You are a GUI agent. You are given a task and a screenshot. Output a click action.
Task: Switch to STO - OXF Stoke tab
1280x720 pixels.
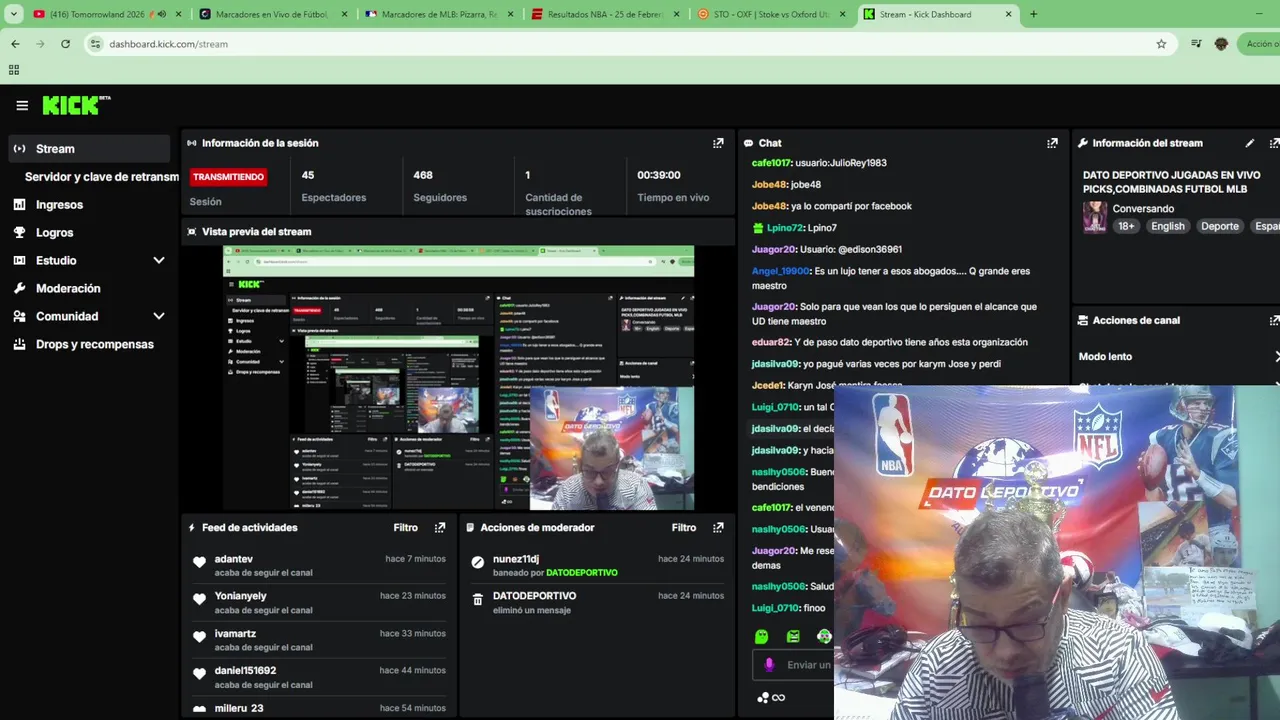pyautogui.click(x=772, y=14)
